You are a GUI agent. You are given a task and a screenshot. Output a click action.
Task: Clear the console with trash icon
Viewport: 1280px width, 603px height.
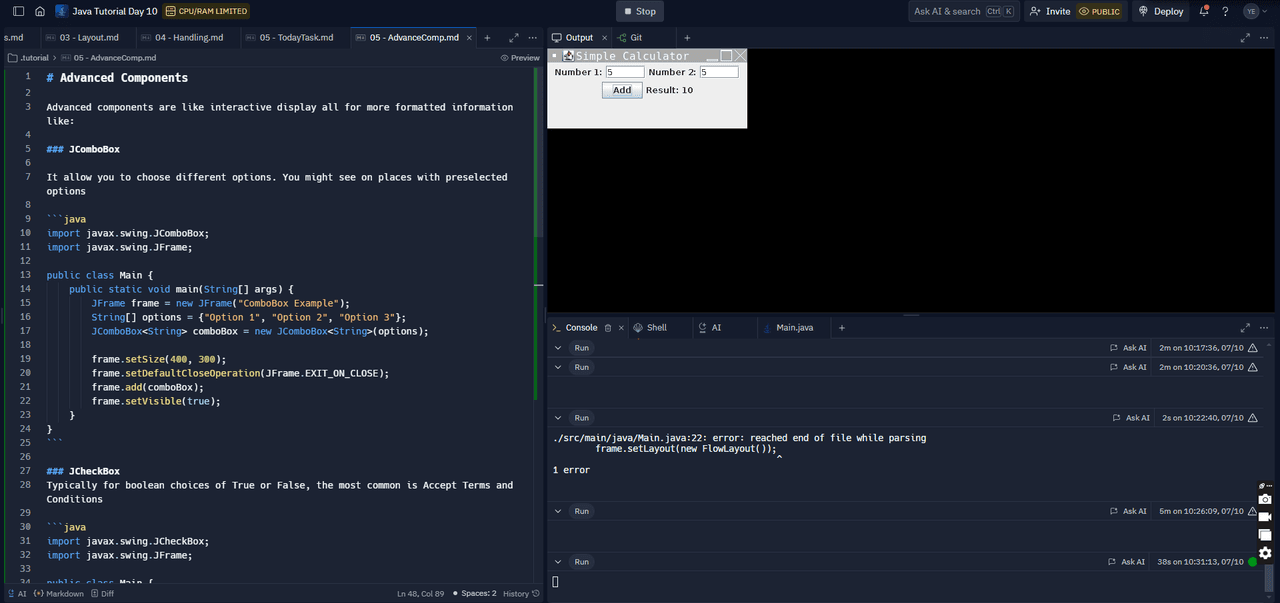608,327
